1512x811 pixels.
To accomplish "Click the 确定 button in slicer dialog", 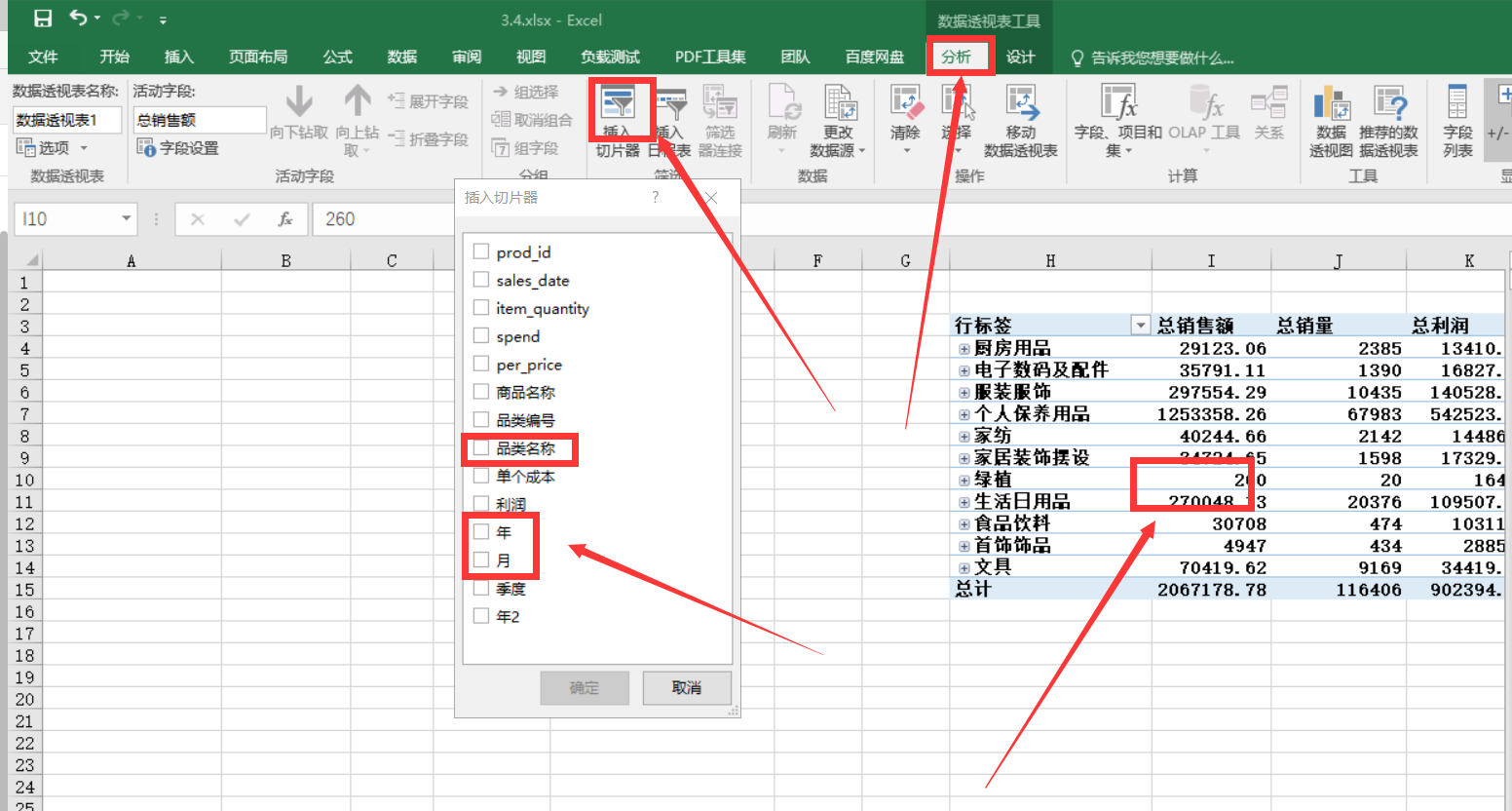I will [x=584, y=687].
